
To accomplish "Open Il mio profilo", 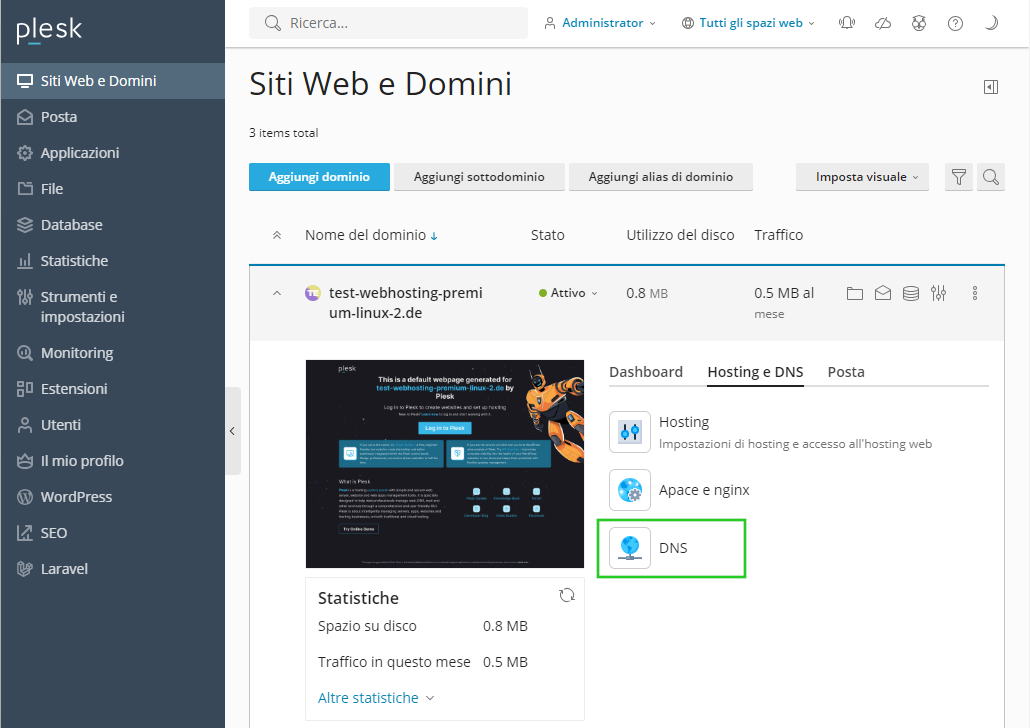I will pos(112,461).
